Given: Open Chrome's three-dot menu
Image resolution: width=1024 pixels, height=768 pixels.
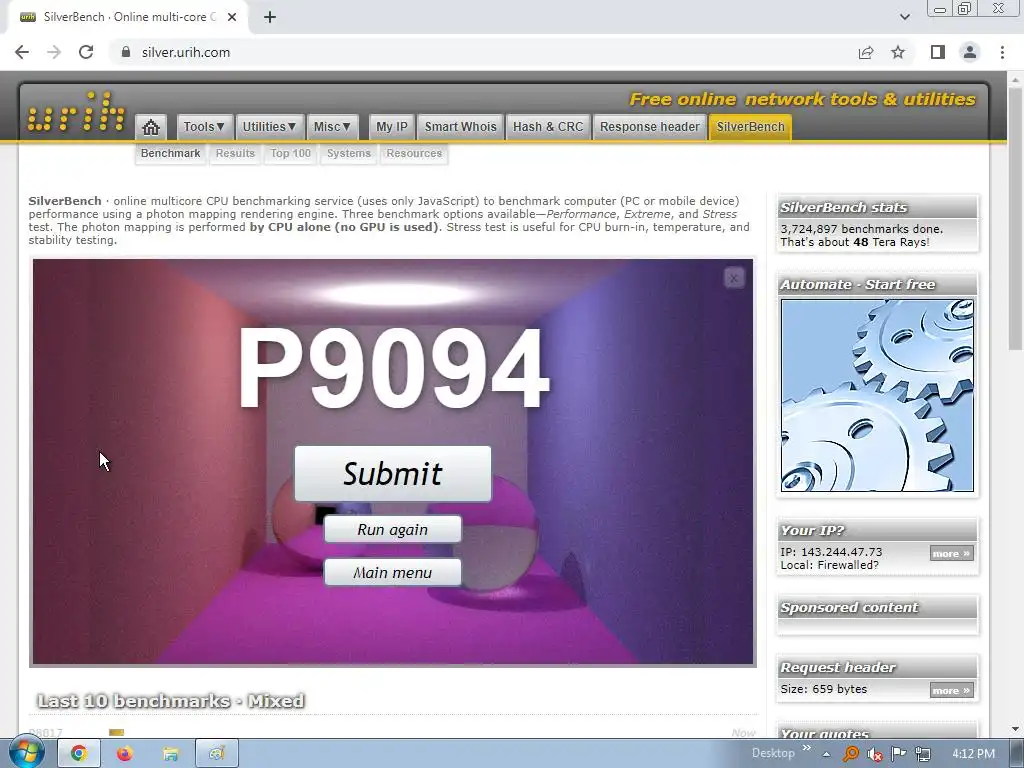Looking at the screenshot, I should 1002,52.
